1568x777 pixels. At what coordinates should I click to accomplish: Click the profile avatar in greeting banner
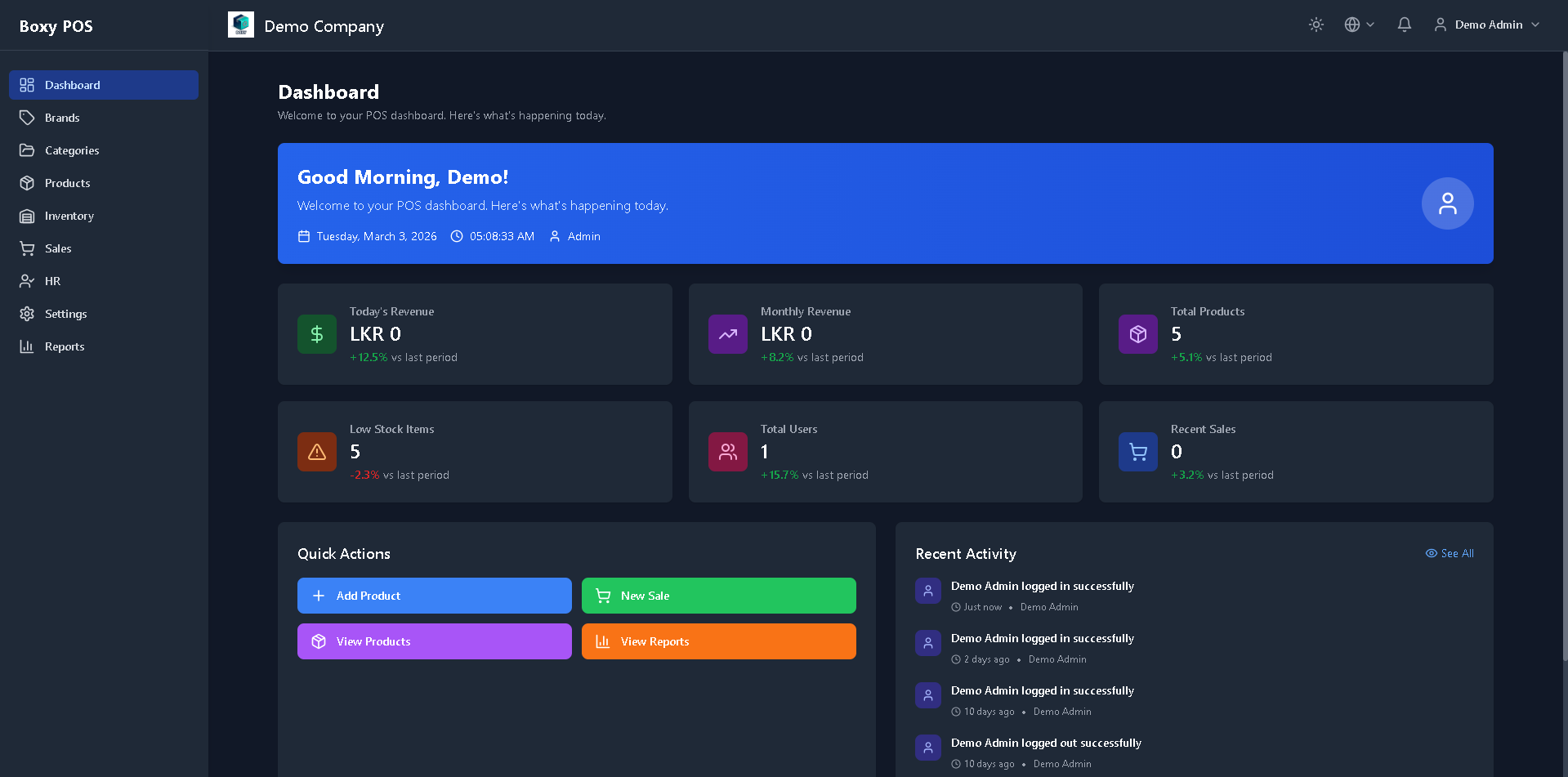tap(1447, 203)
